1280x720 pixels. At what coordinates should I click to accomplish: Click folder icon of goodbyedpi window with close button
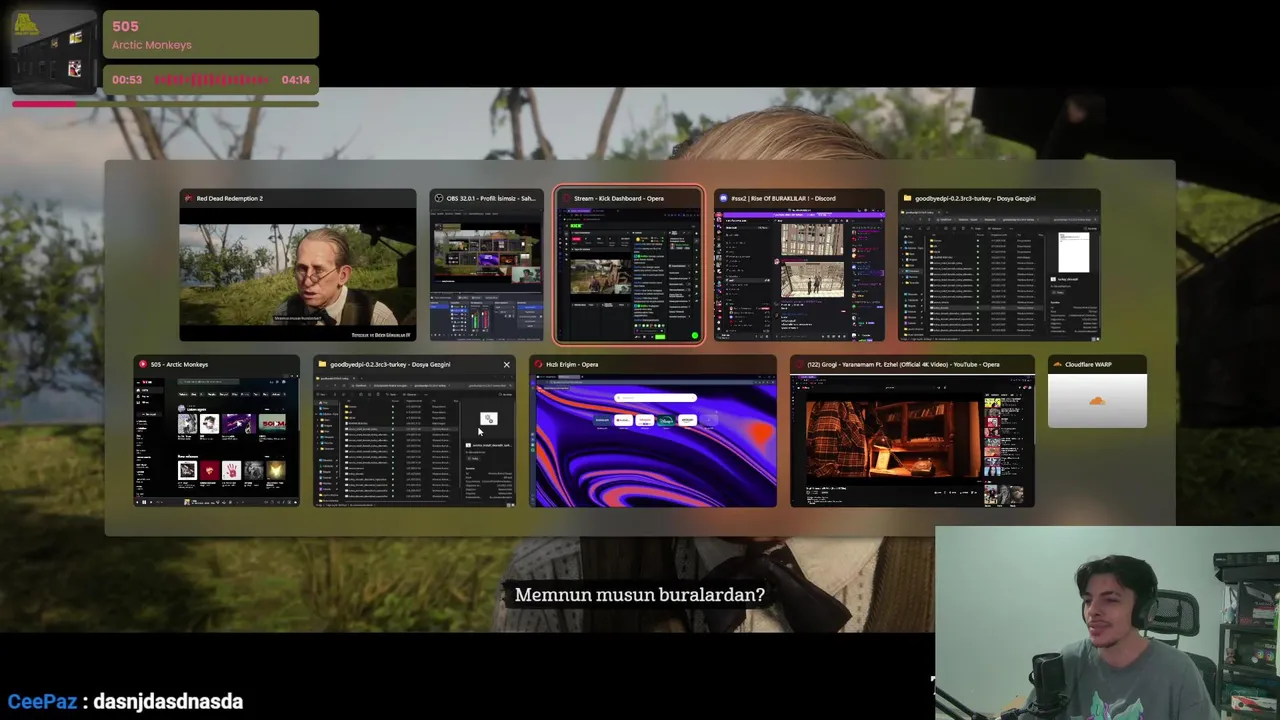click(322, 364)
